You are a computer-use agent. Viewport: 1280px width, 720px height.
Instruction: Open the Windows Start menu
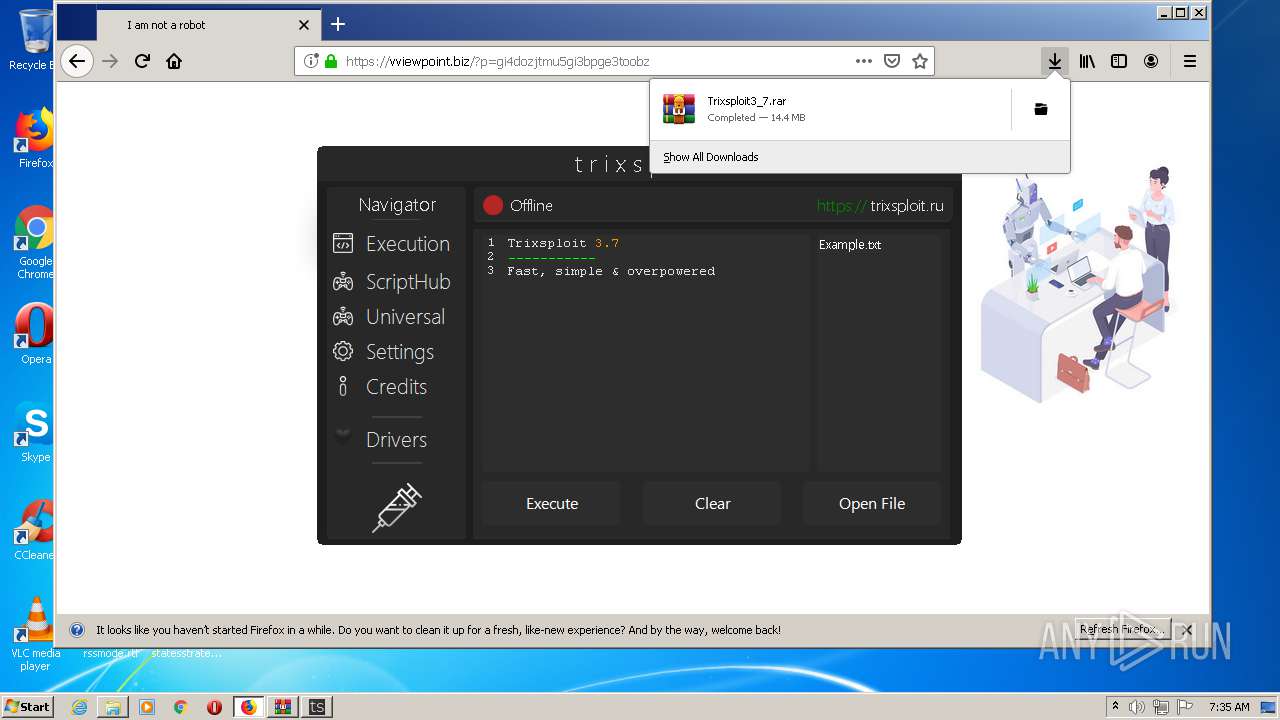click(x=27, y=707)
